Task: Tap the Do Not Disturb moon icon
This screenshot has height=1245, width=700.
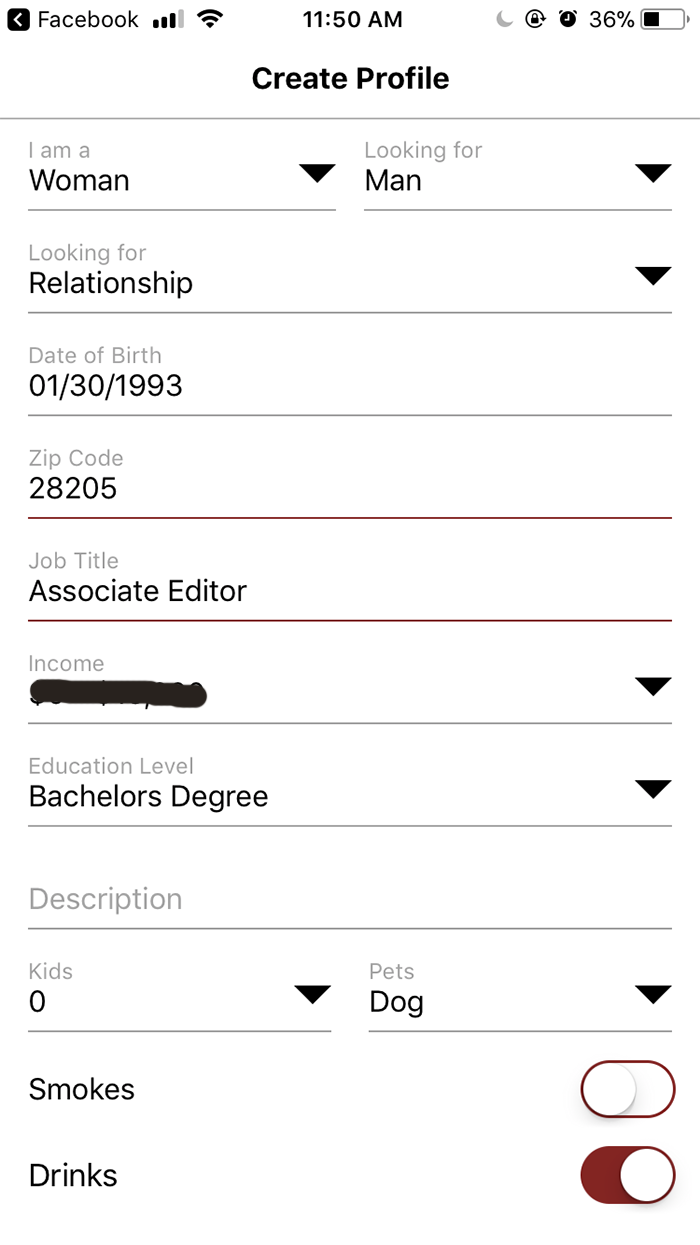Action: (505, 20)
